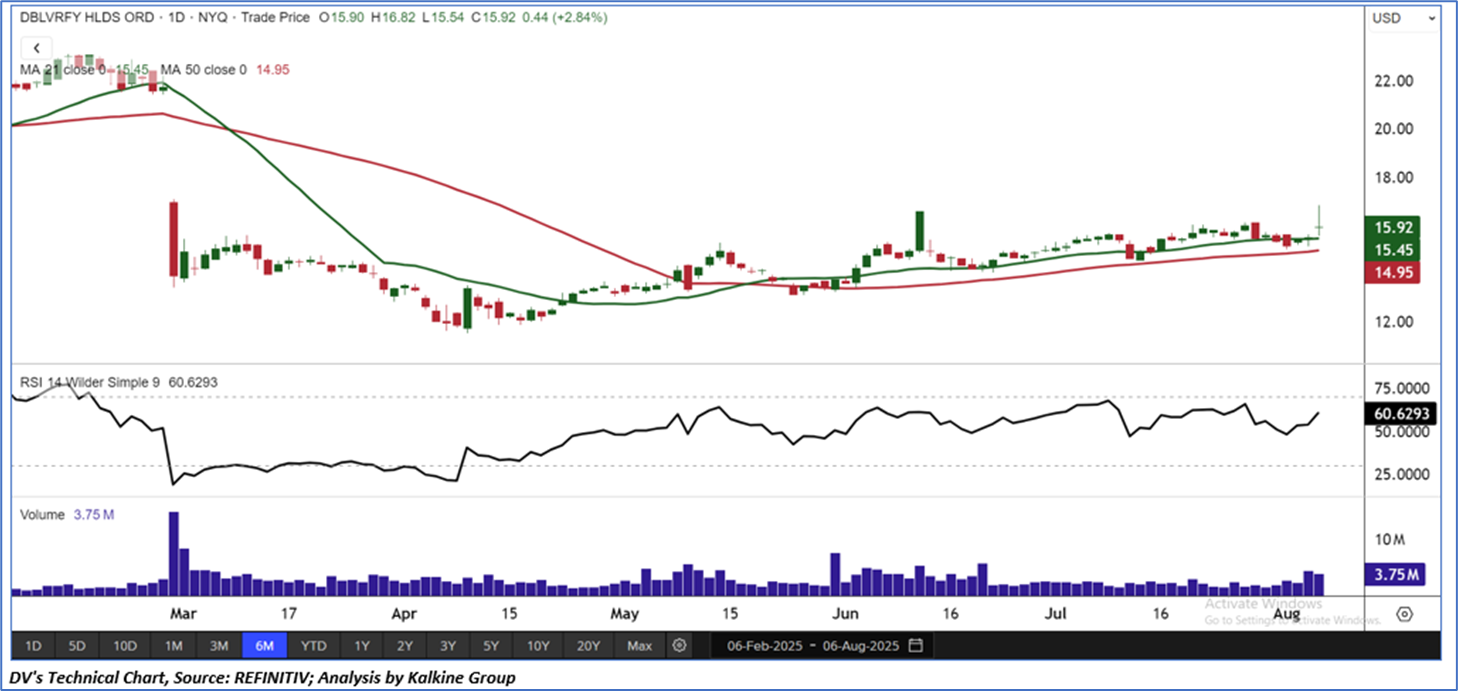Viewport: 1458px width, 691px height.
Task: Open the calendar icon next to date range
Action: click(916, 645)
